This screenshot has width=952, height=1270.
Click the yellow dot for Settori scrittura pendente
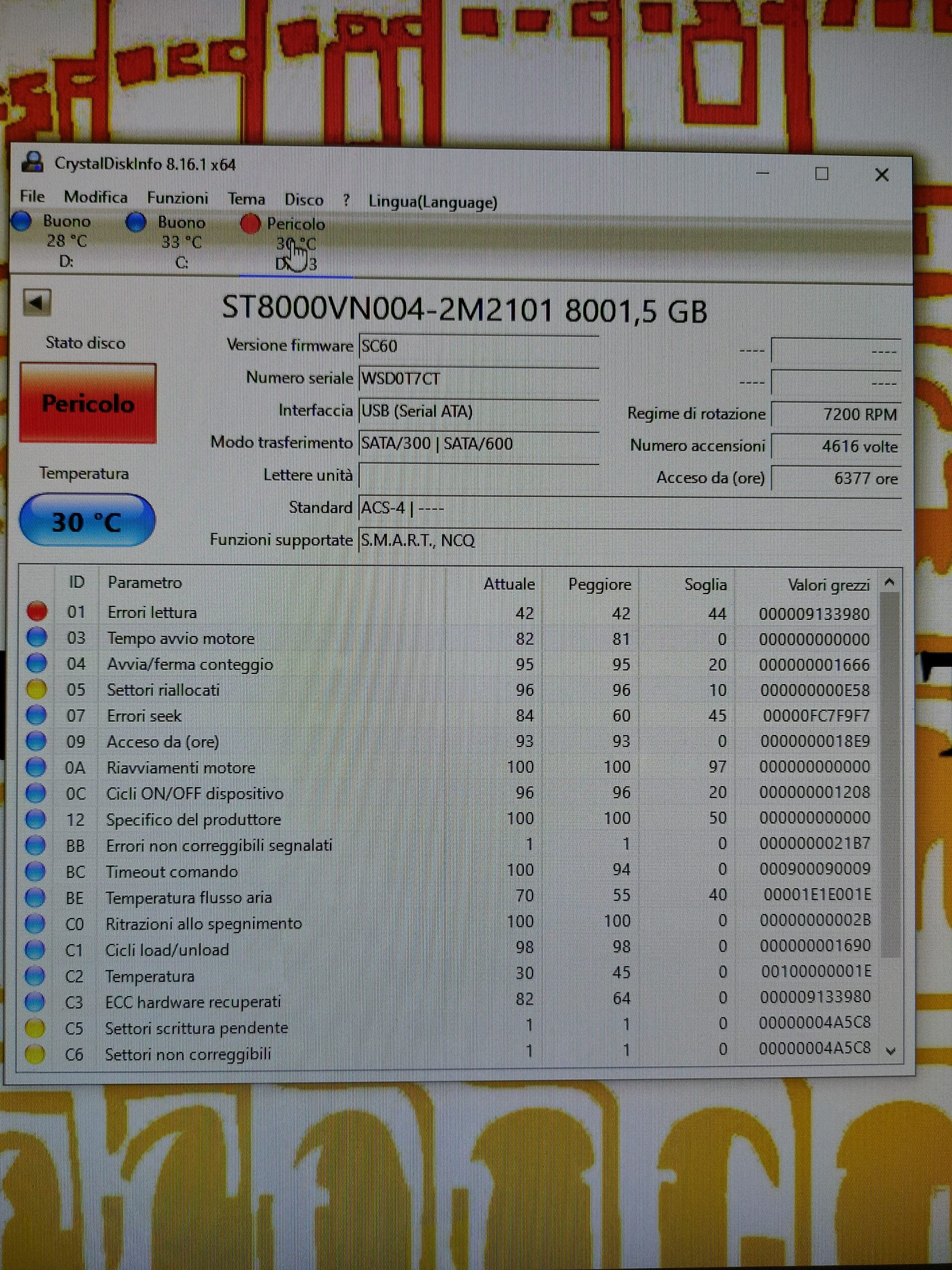(35, 1028)
